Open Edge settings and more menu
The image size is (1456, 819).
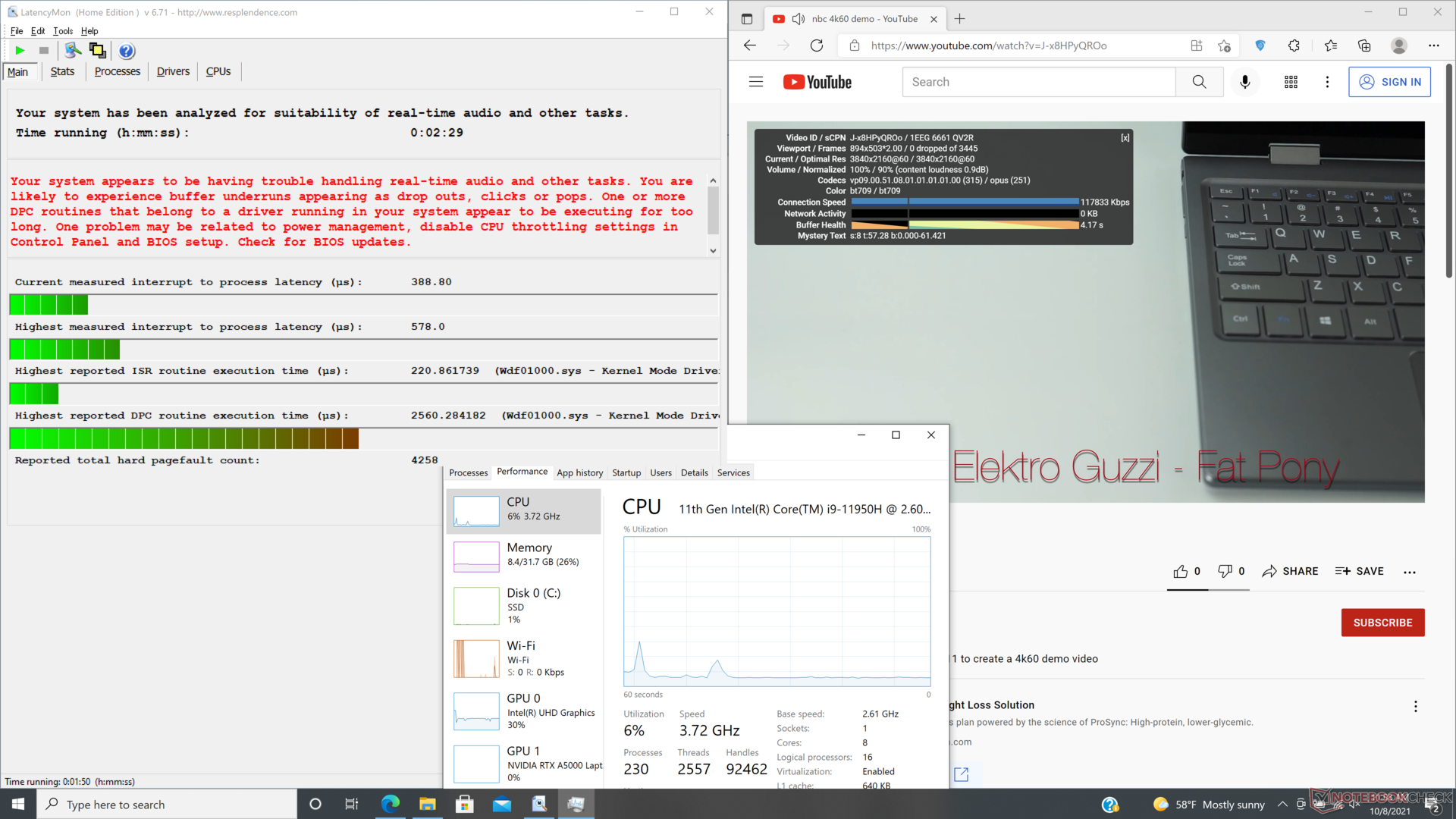(x=1433, y=45)
